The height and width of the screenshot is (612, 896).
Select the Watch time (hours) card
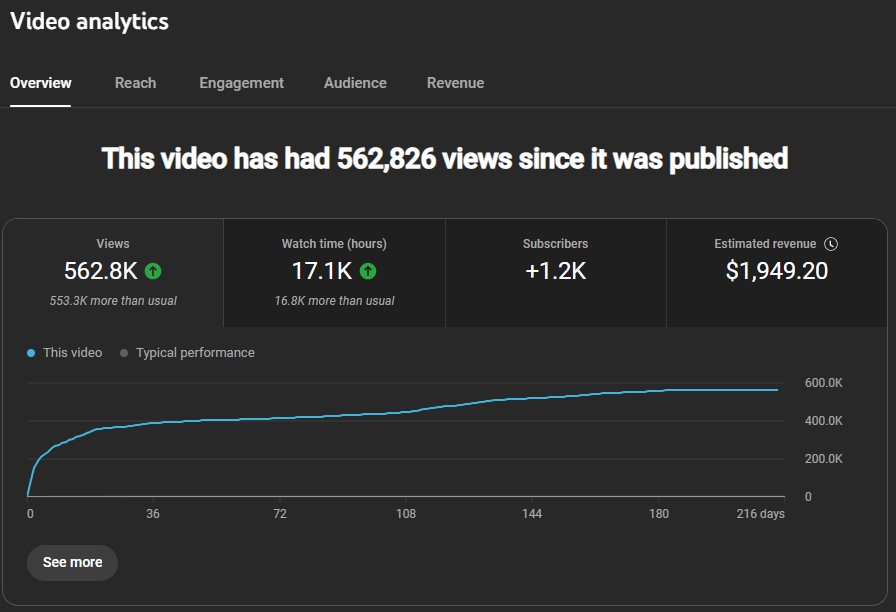click(334, 272)
